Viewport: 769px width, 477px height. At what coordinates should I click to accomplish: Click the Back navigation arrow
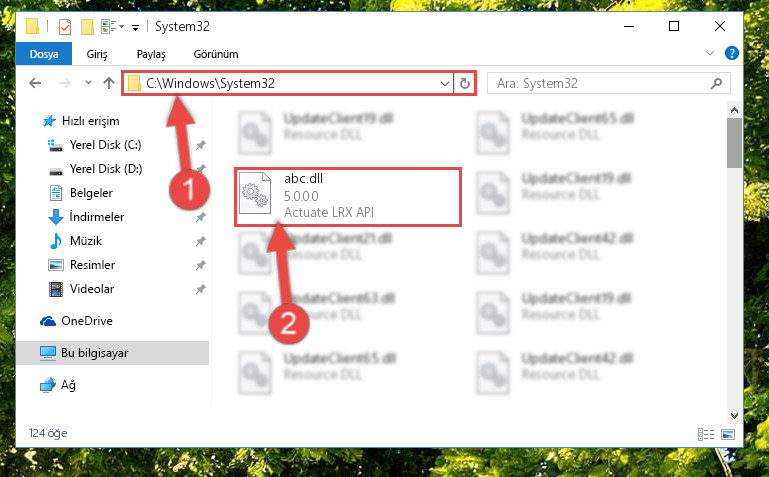[35, 83]
